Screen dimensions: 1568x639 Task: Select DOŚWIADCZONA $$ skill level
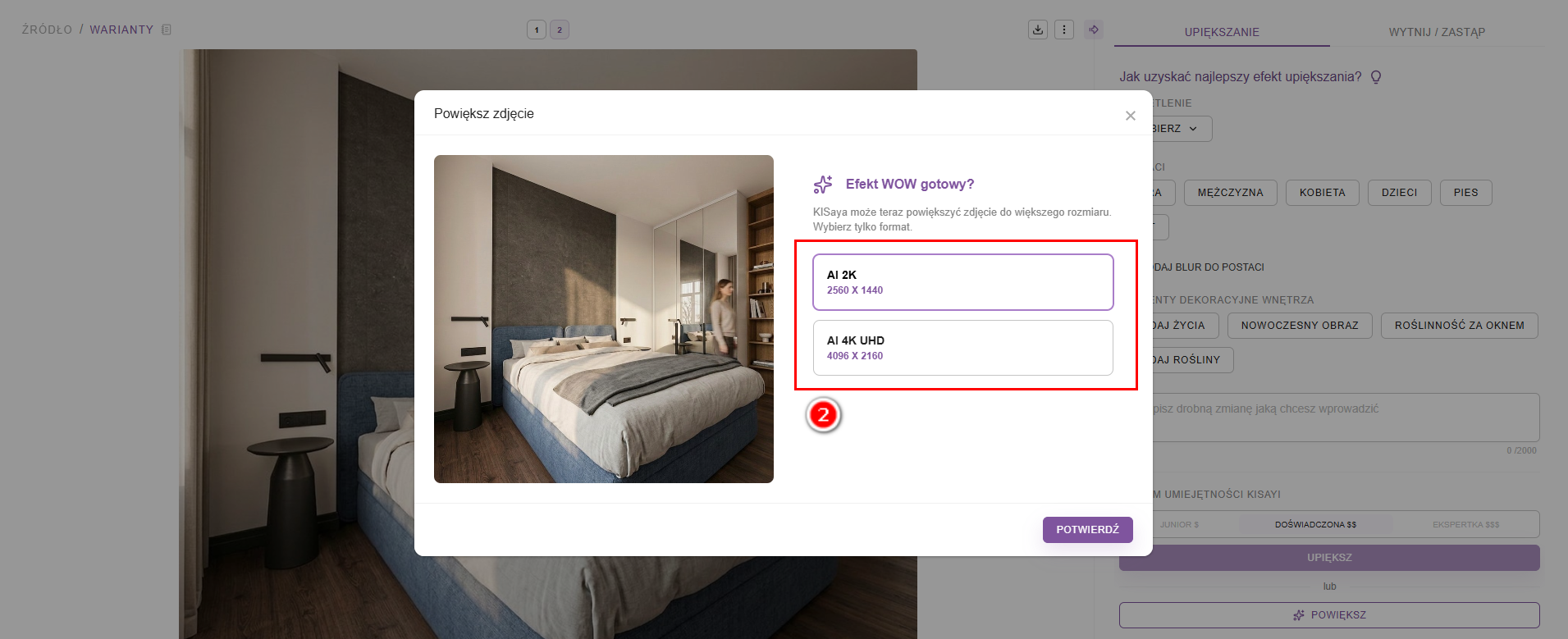1315,524
